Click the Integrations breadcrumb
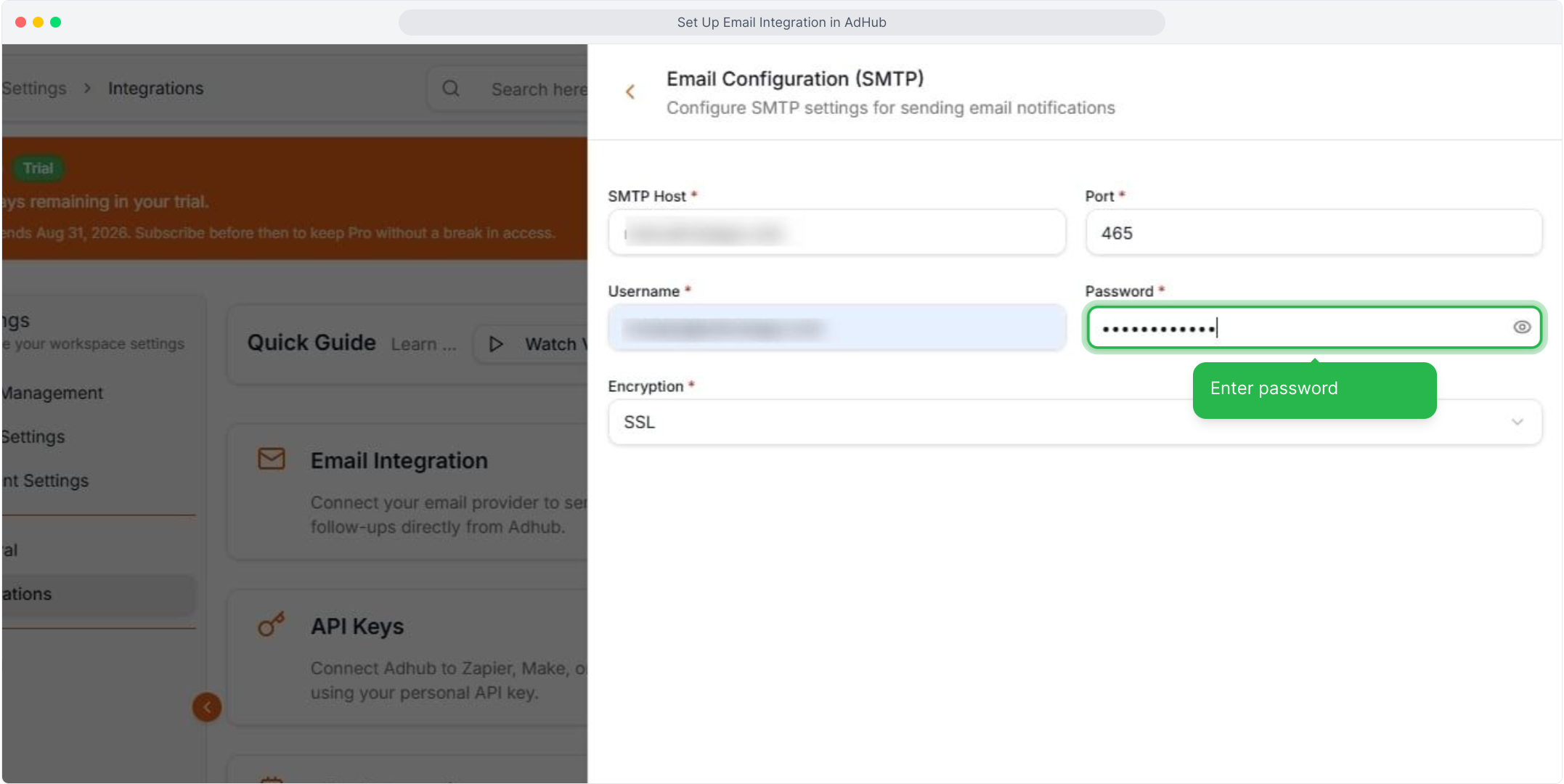 [x=155, y=89]
